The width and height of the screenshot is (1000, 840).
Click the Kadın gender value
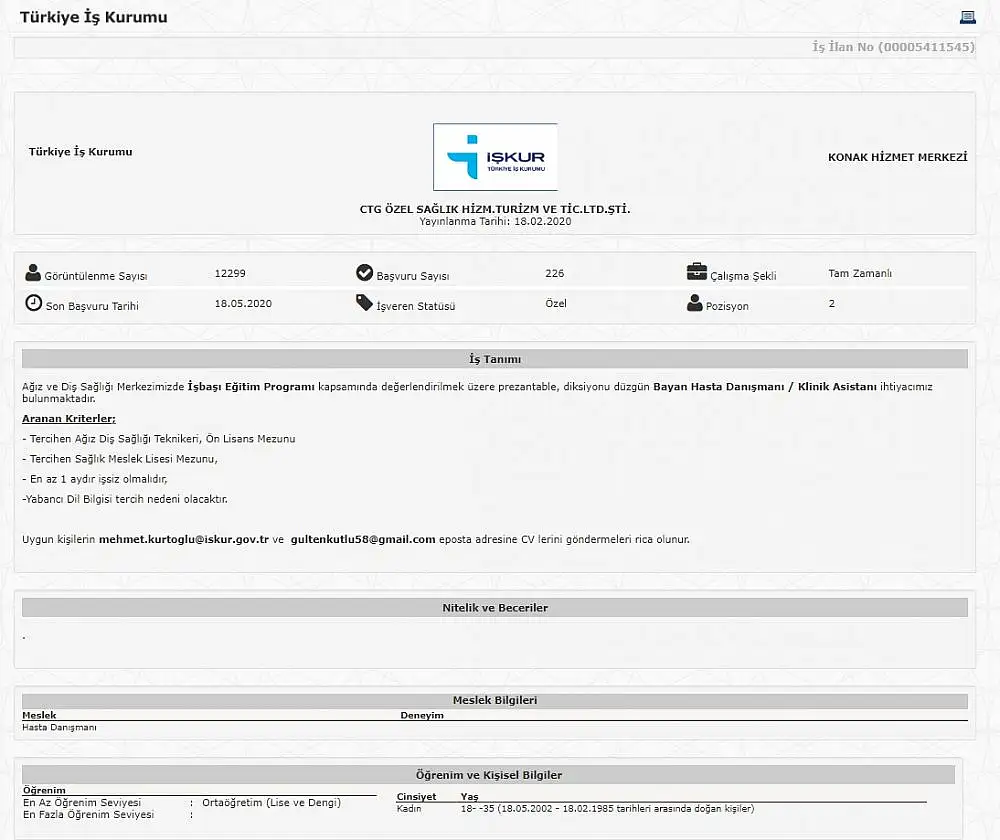click(409, 809)
